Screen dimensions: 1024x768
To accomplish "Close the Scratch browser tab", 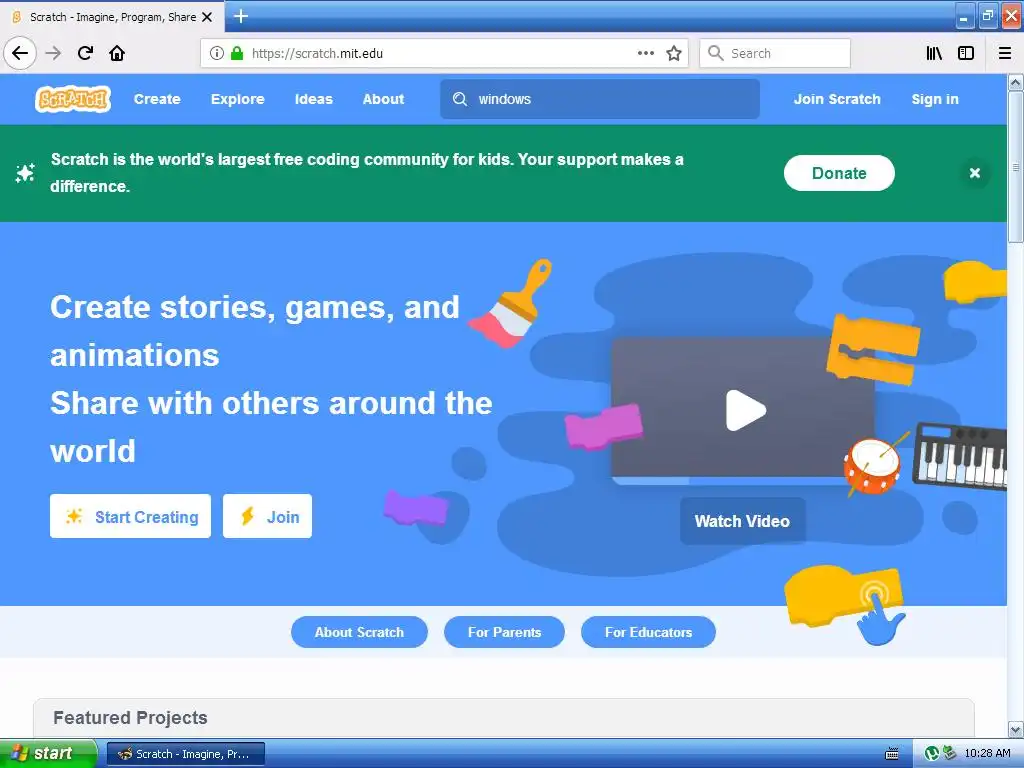I will 207,17.
